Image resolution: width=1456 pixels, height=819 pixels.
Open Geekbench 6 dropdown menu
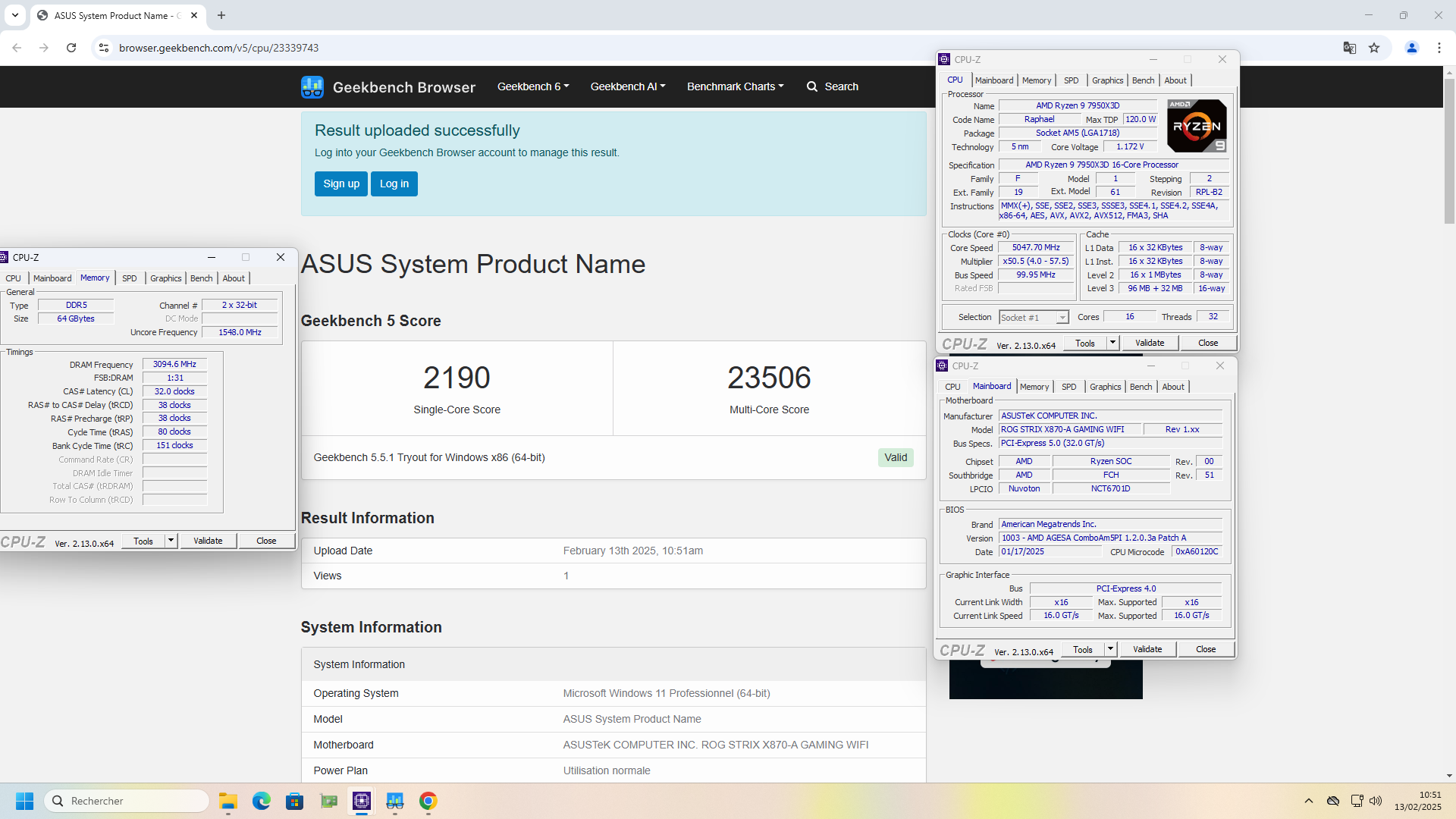coord(533,86)
